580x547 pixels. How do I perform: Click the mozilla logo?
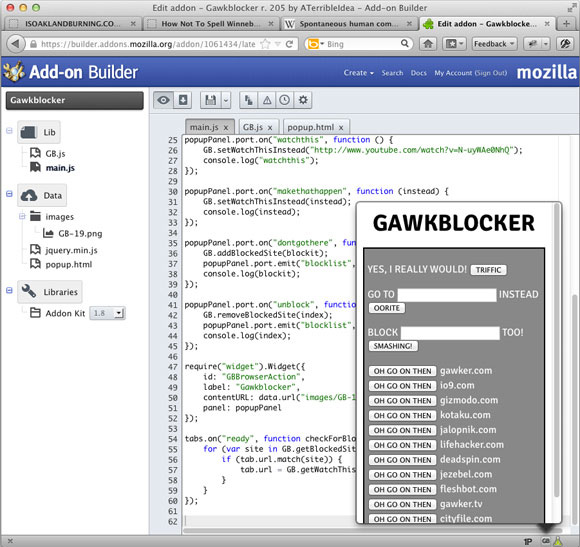[546, 72]
